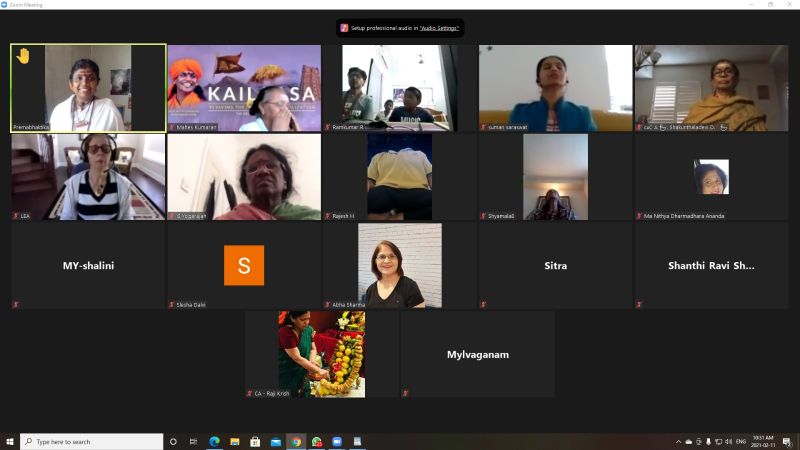Select the KAILASA video tile of Malles Kumaran

tap(244, 88)
